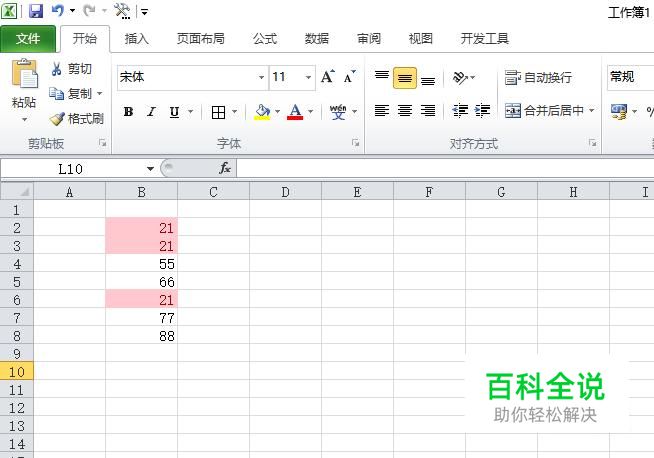Click the formula bar input field
The width and height of the screenshot is (654, 458).
point(445,169)
